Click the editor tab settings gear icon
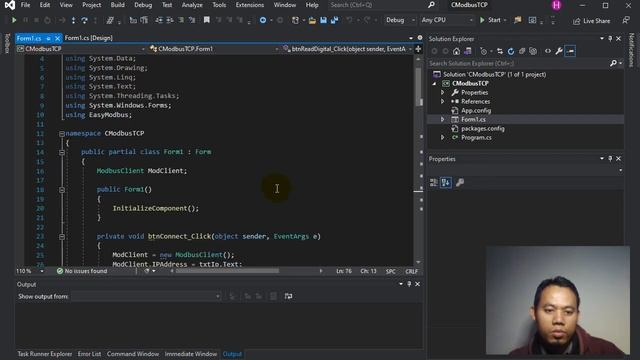 420,38
